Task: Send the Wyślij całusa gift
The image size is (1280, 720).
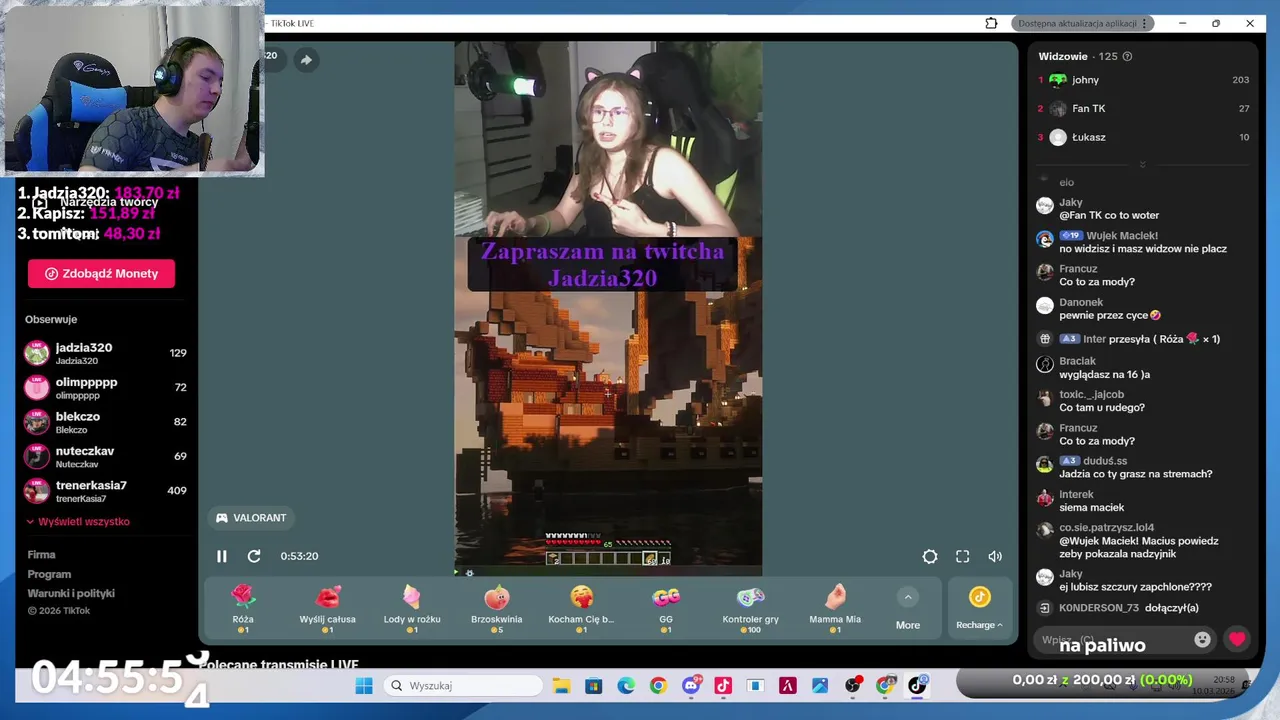Action: [x=327, y=608]
